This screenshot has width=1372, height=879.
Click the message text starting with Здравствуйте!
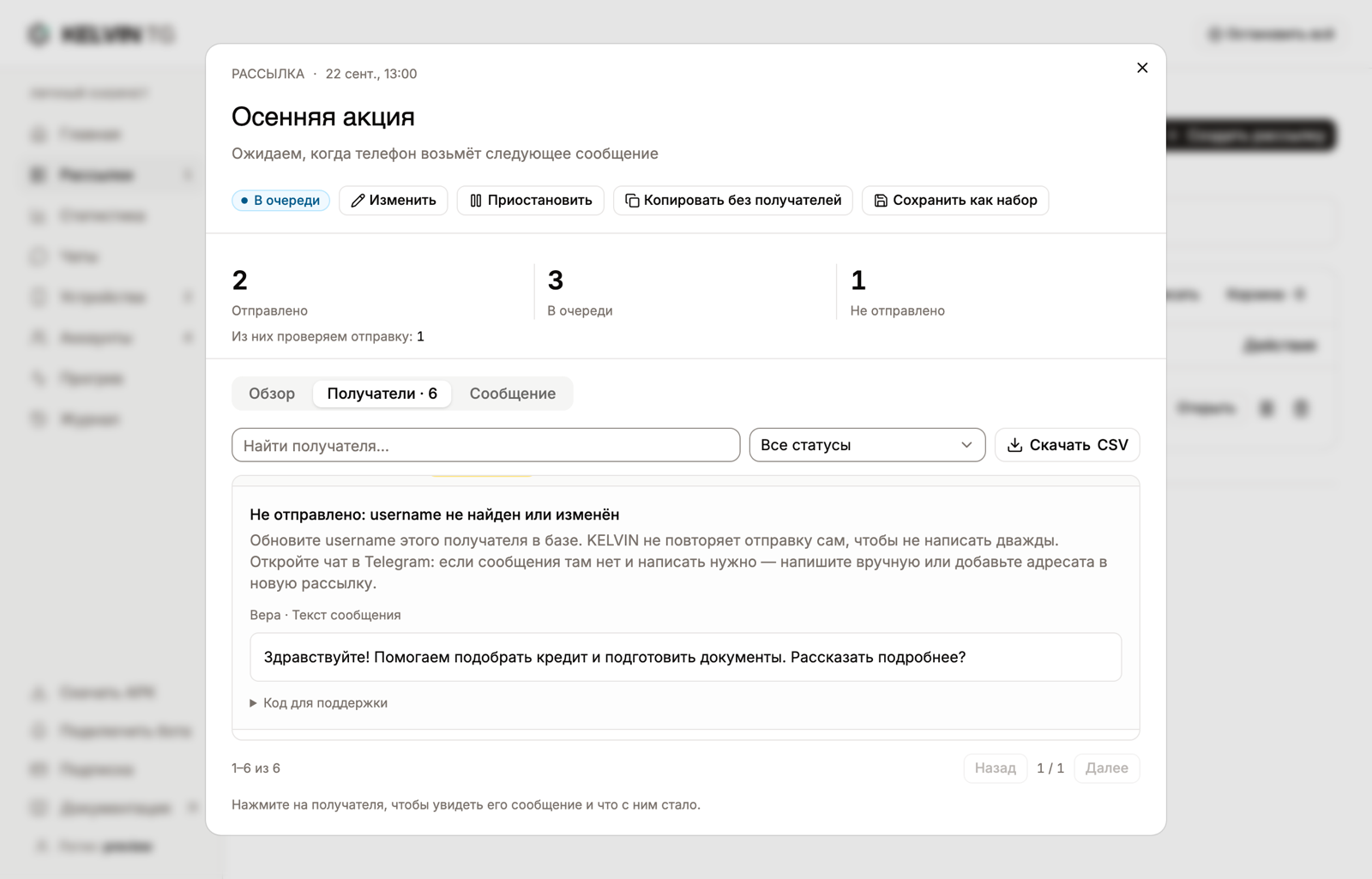(615, 658)
